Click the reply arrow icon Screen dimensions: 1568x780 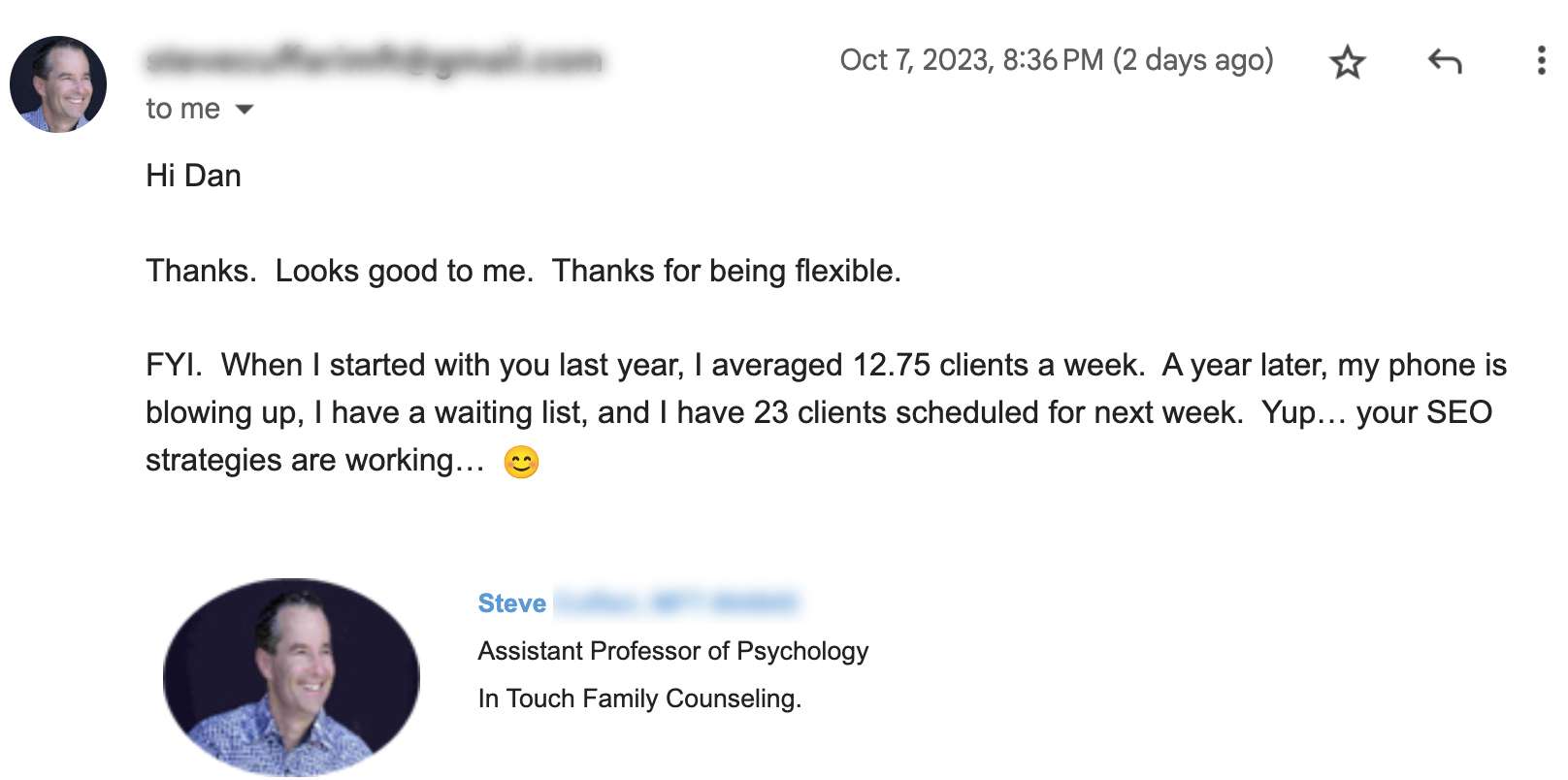(x=1444, y=62)
